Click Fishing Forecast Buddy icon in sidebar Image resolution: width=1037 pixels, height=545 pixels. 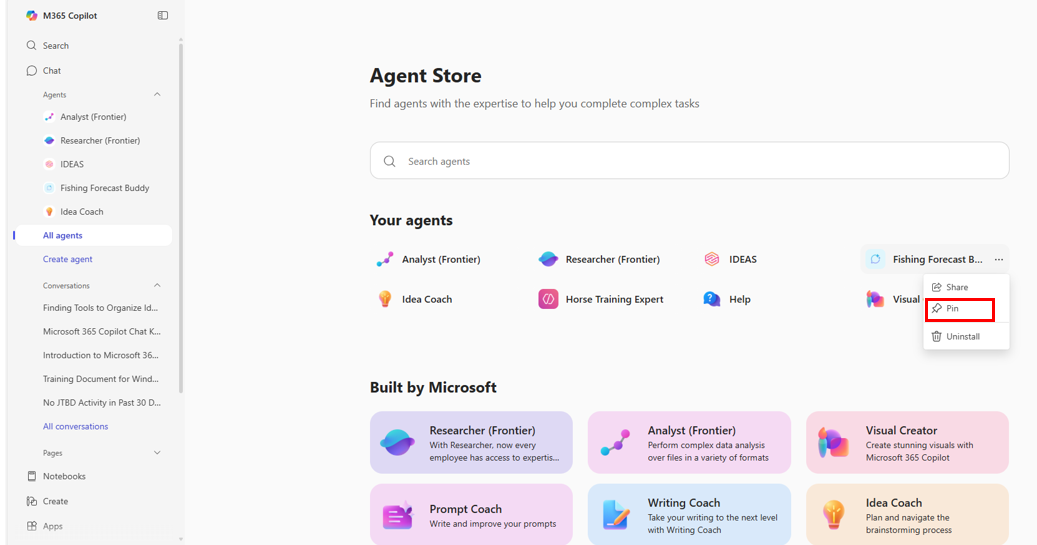pyautogui.click(x=49, y=189)
